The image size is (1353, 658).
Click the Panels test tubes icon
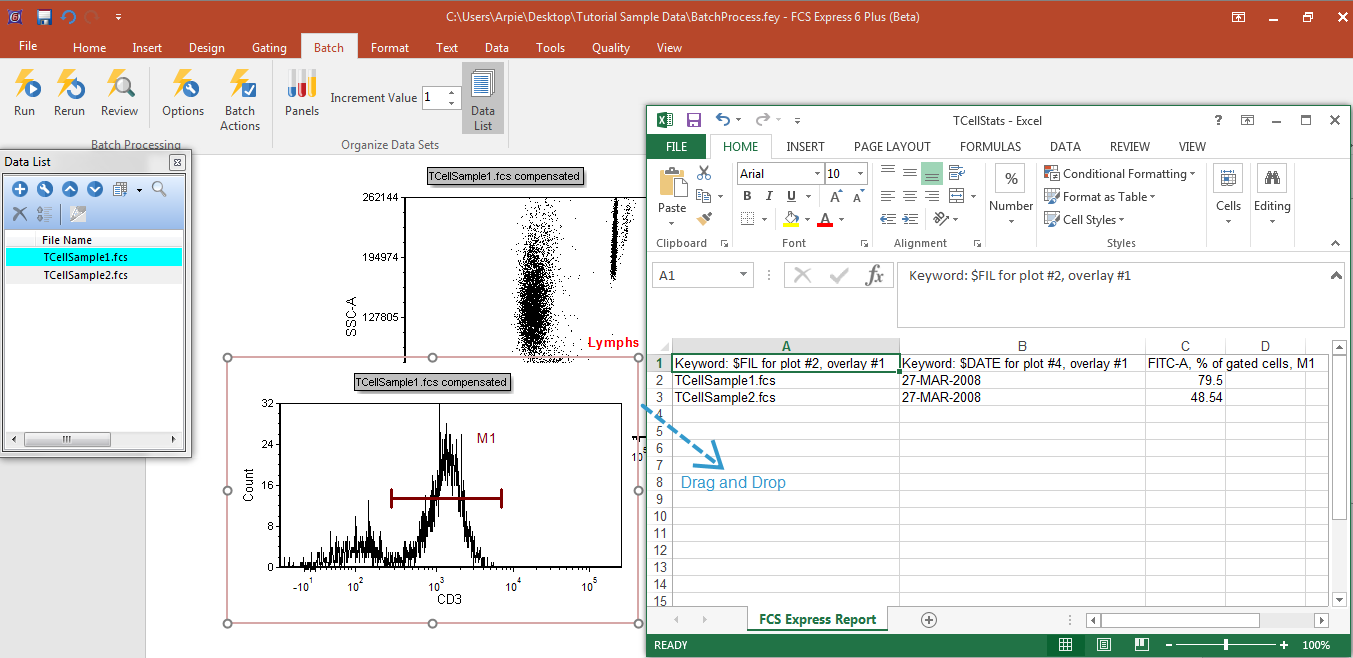point(301,92)
